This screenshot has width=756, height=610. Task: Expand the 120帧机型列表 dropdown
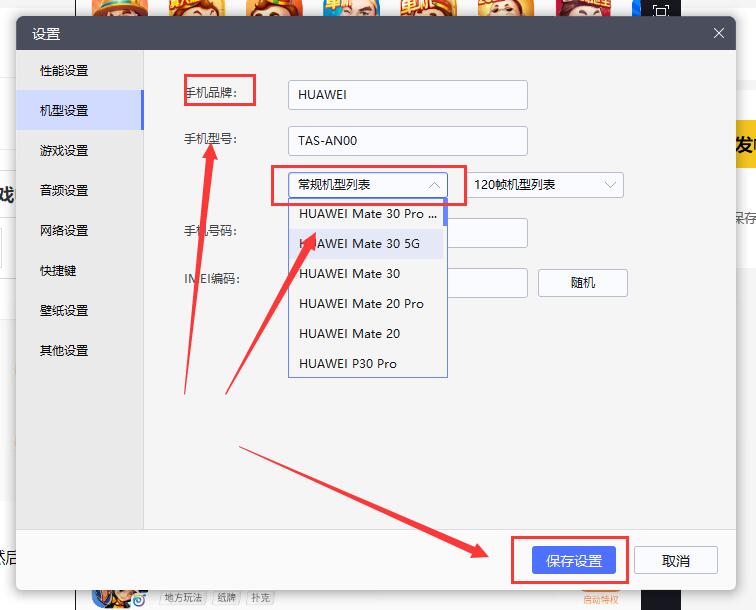(x=544, y=185)
